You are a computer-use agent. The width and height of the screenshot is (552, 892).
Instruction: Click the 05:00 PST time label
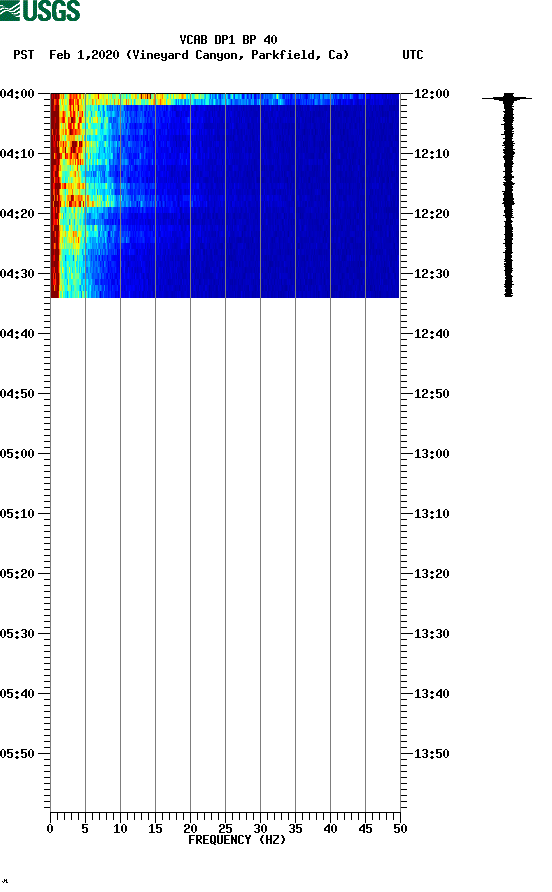pos(17,454)
